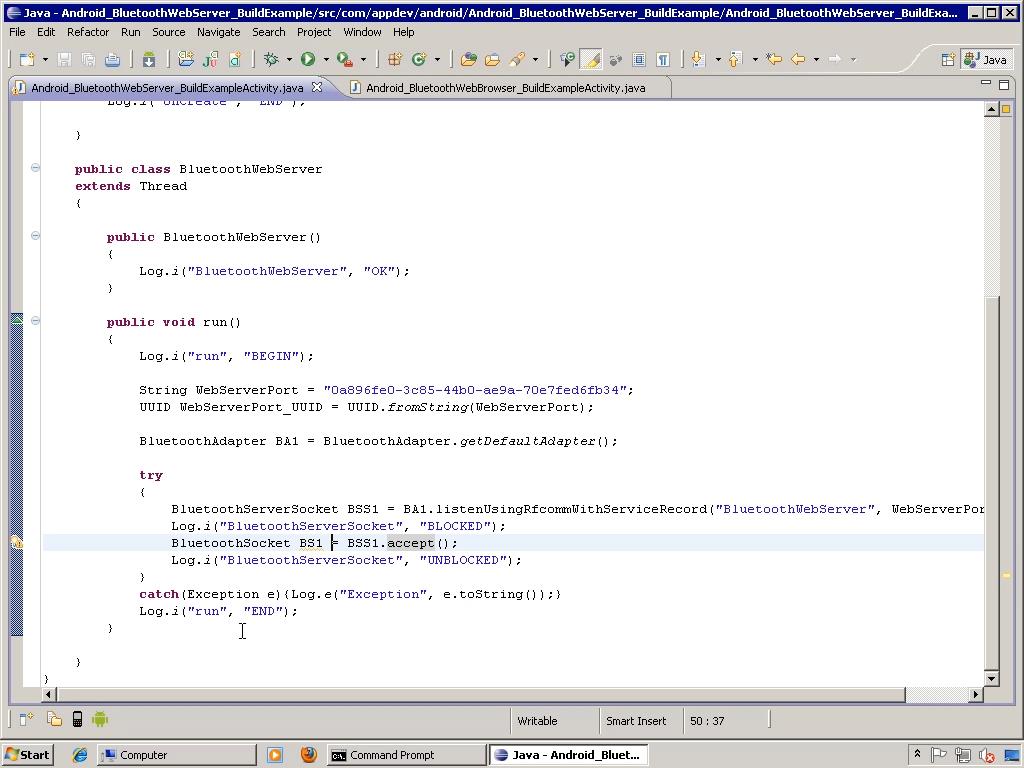Switch to Android_BluetoothWebBrowser_BuildExampleActivity.java tab
The height and width of the screenshot is (768, 1024).
pos(505,88)
